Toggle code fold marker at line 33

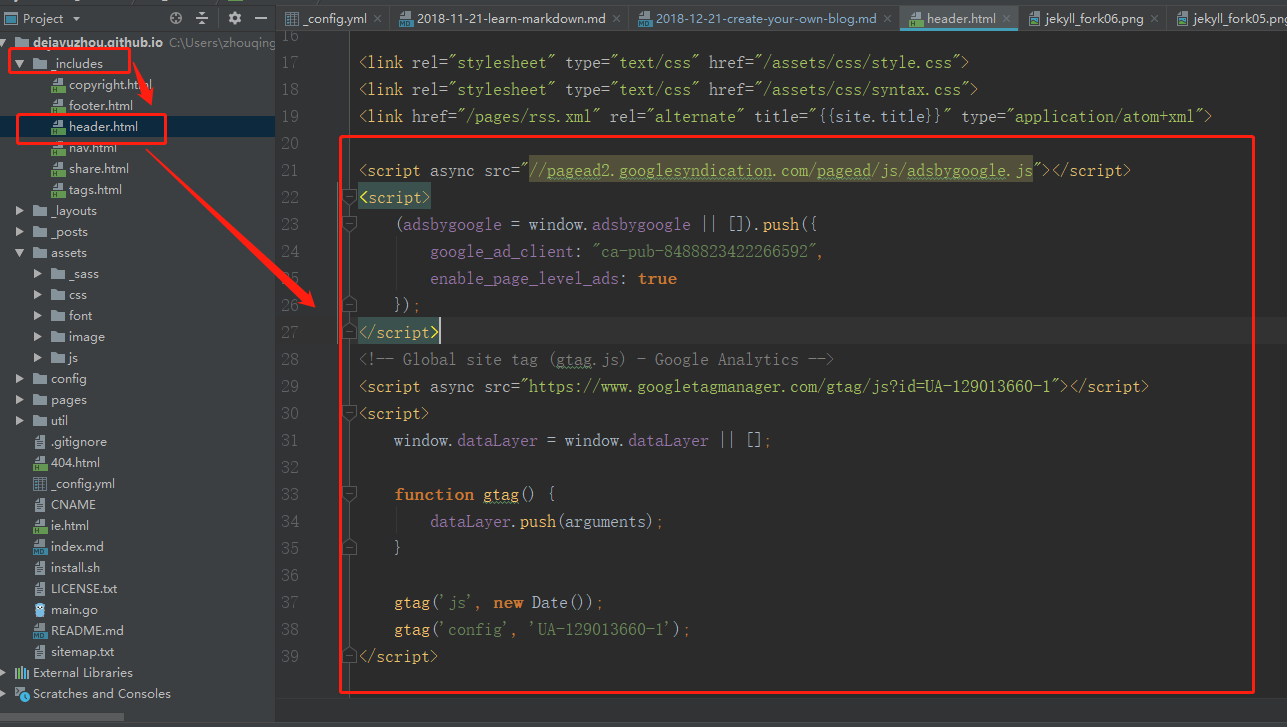click(349, 495)
